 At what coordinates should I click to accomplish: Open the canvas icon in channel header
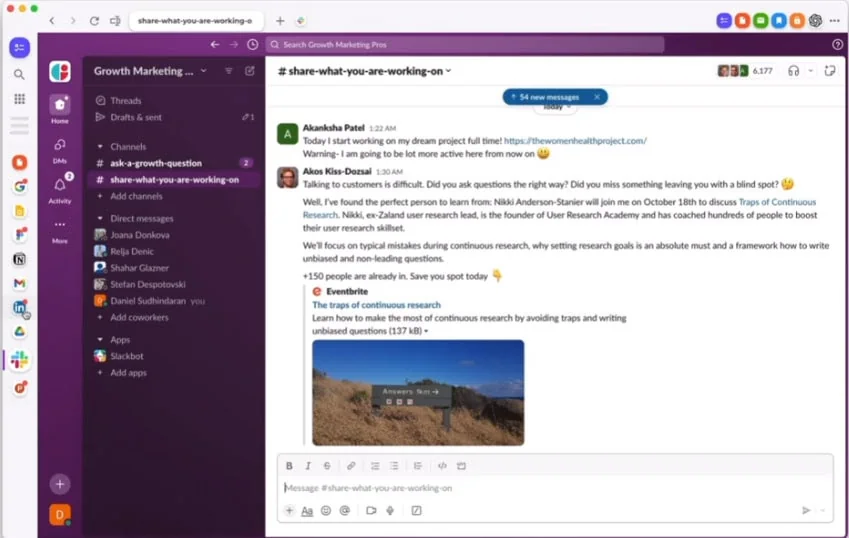830,71
